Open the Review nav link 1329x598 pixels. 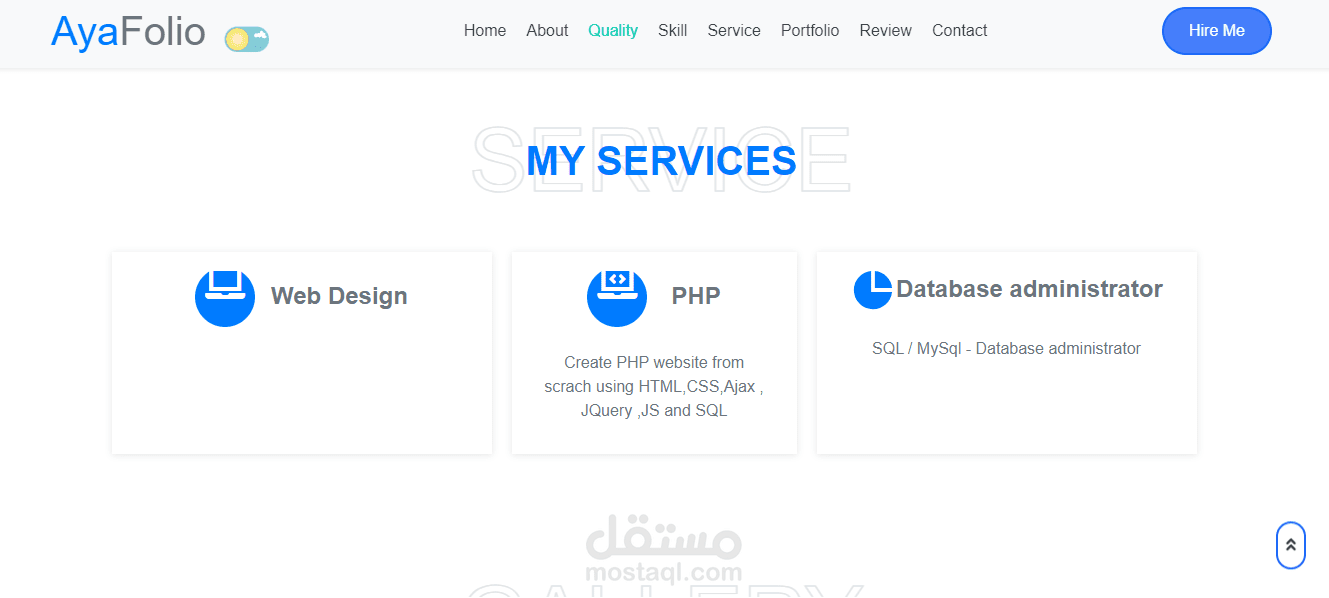click(886, 31)
